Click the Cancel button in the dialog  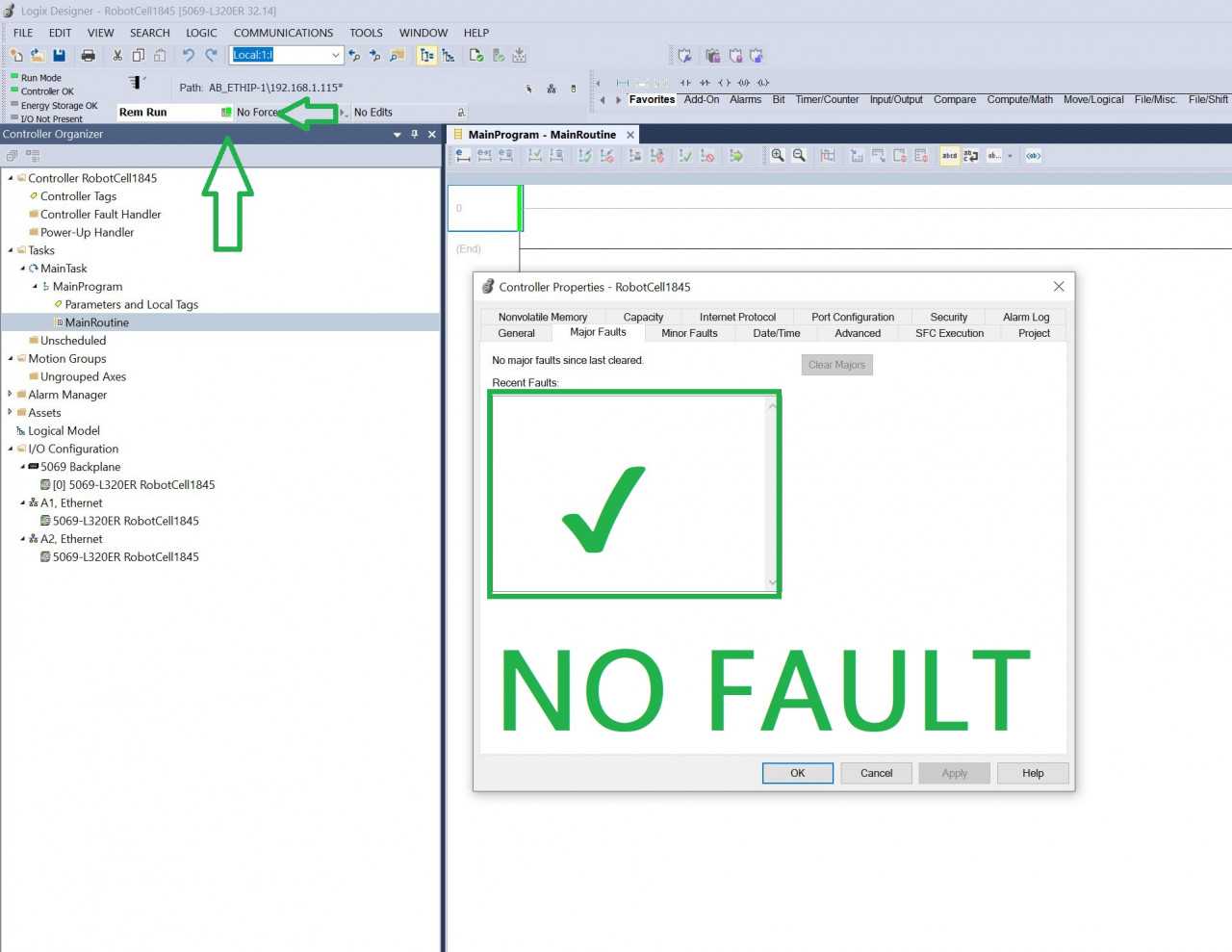(877, 773)
